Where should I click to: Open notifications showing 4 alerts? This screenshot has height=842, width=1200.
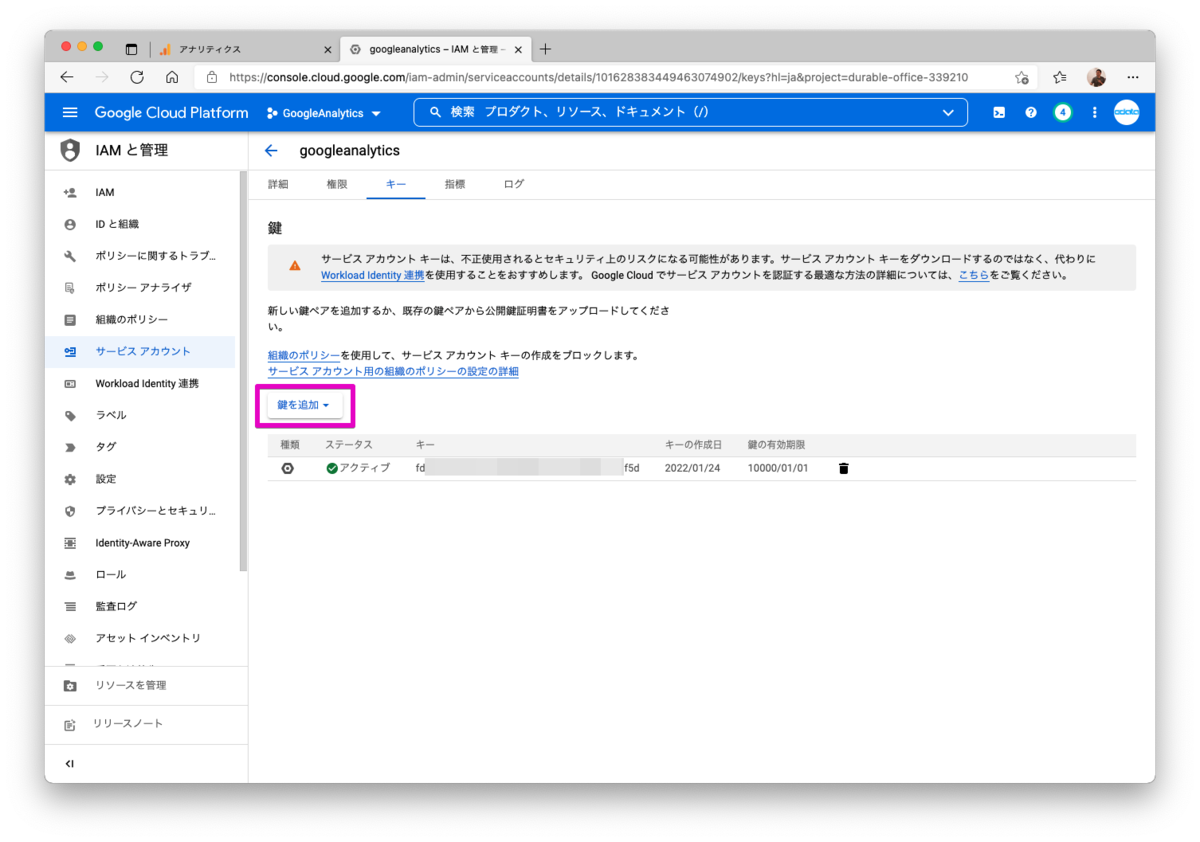(1062, 112)
